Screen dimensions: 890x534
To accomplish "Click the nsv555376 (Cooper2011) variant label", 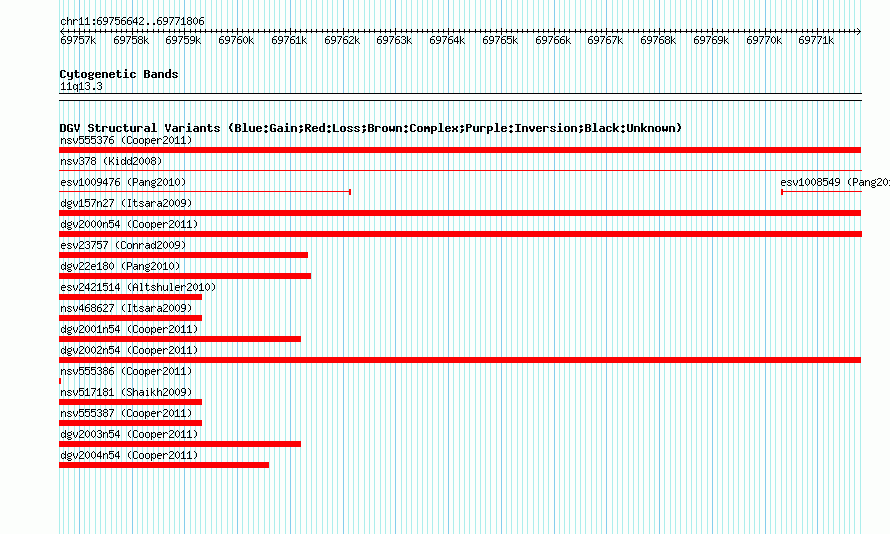I will (x=126, y=140).
